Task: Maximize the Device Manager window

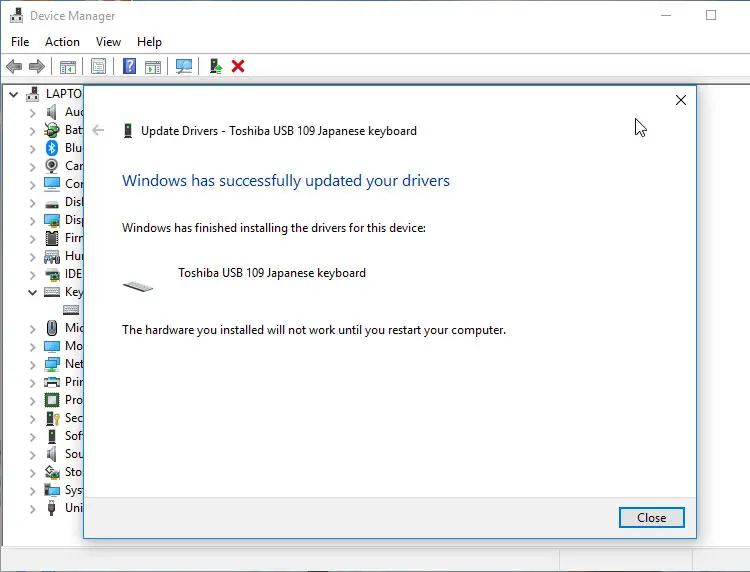Action: pos(711,15)
